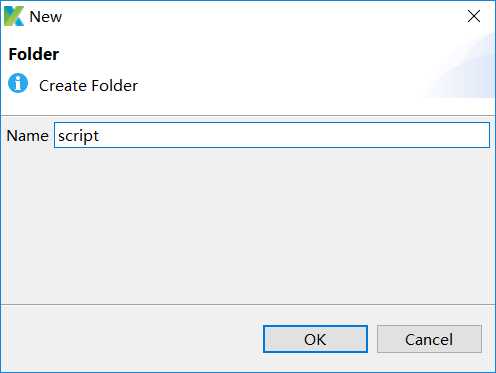Click the empty gray dialog body
Image resolution: width=496 pixels, height=373 pixels.
tap(248, 227)
